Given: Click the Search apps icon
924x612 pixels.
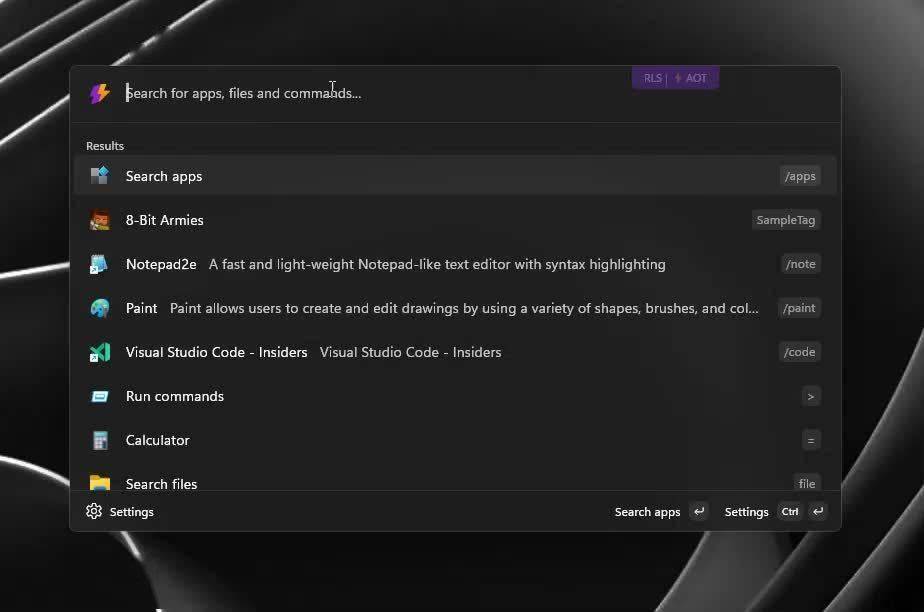Looking at the screenshot, I should pos(99,176).
